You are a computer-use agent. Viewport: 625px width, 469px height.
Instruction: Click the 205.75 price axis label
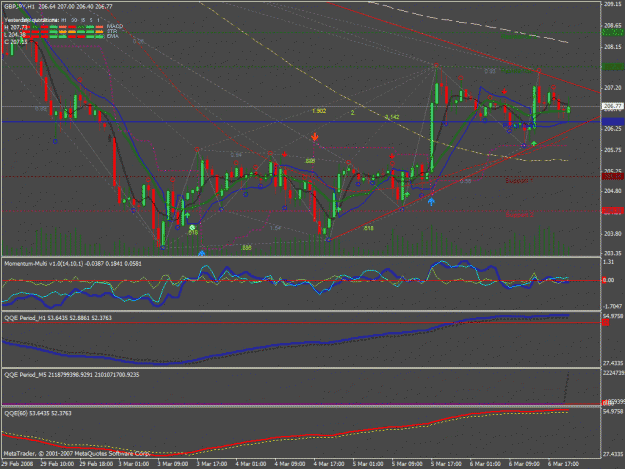coord(613,150)
